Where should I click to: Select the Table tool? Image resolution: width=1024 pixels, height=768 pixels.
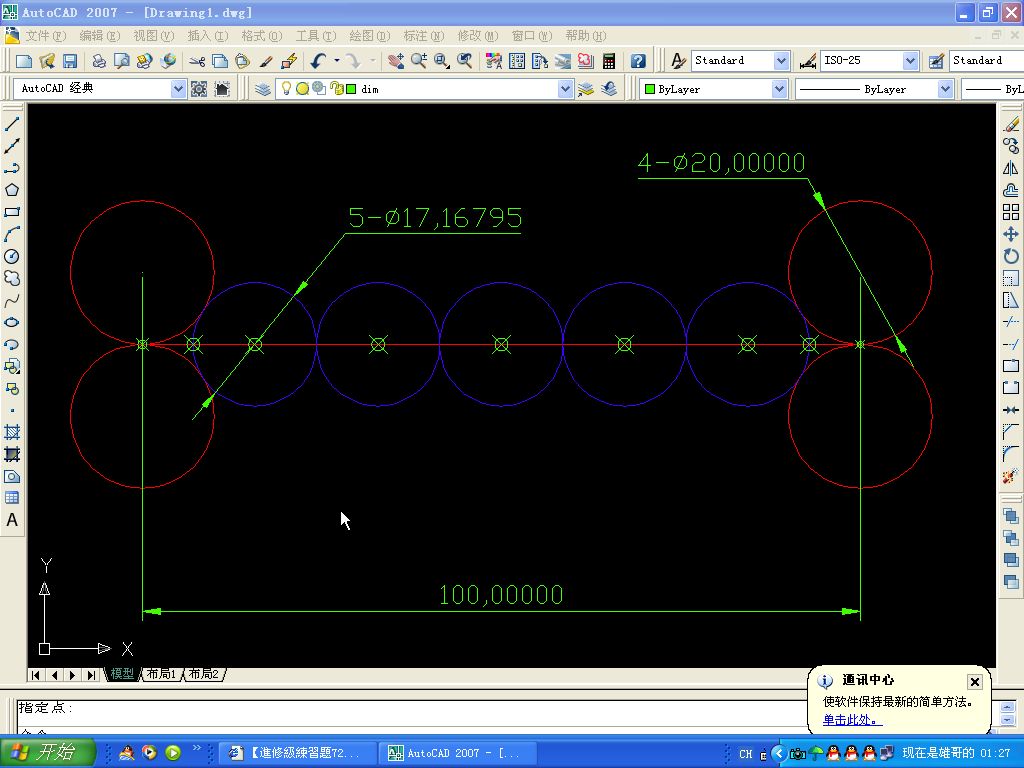click(12, 498)
